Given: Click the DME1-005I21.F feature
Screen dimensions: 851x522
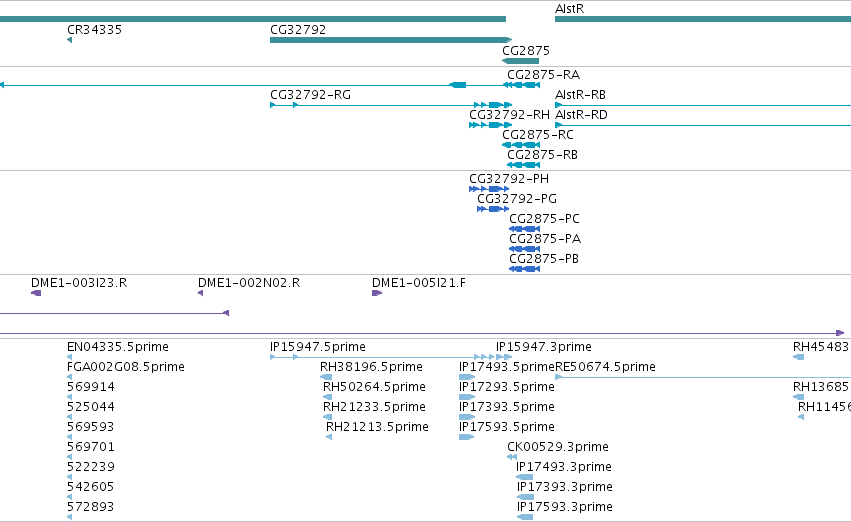Looking at the screenshot, I should [x=377, y=293].
